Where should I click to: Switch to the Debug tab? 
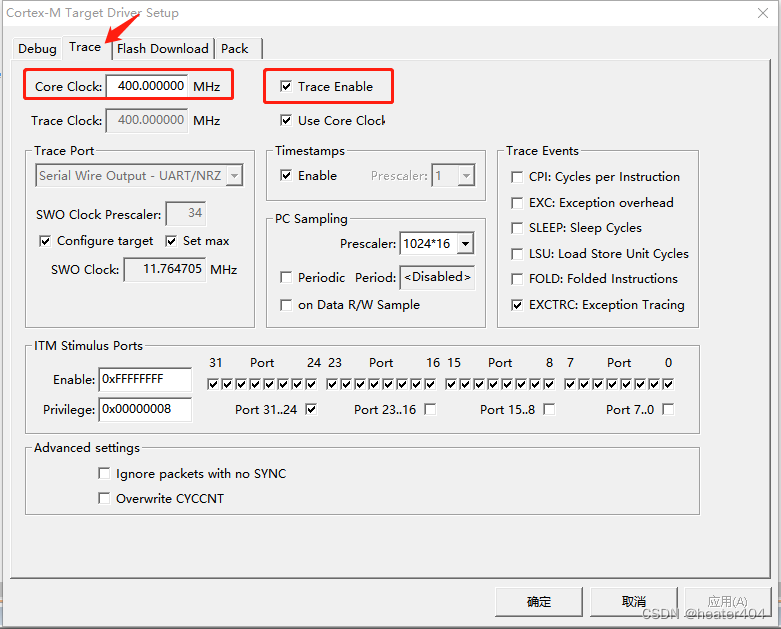tap(37, 49)
